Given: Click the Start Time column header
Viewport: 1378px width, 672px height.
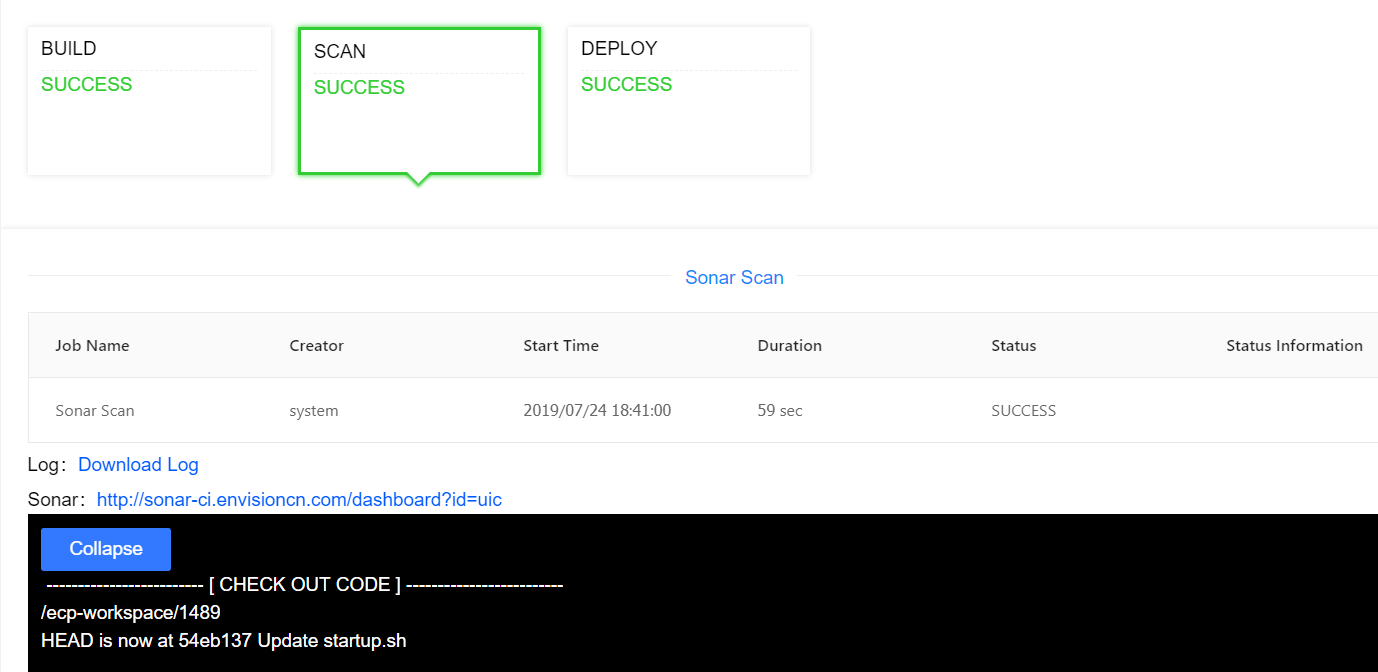Looking at the screenshot, I should [561, 346].
